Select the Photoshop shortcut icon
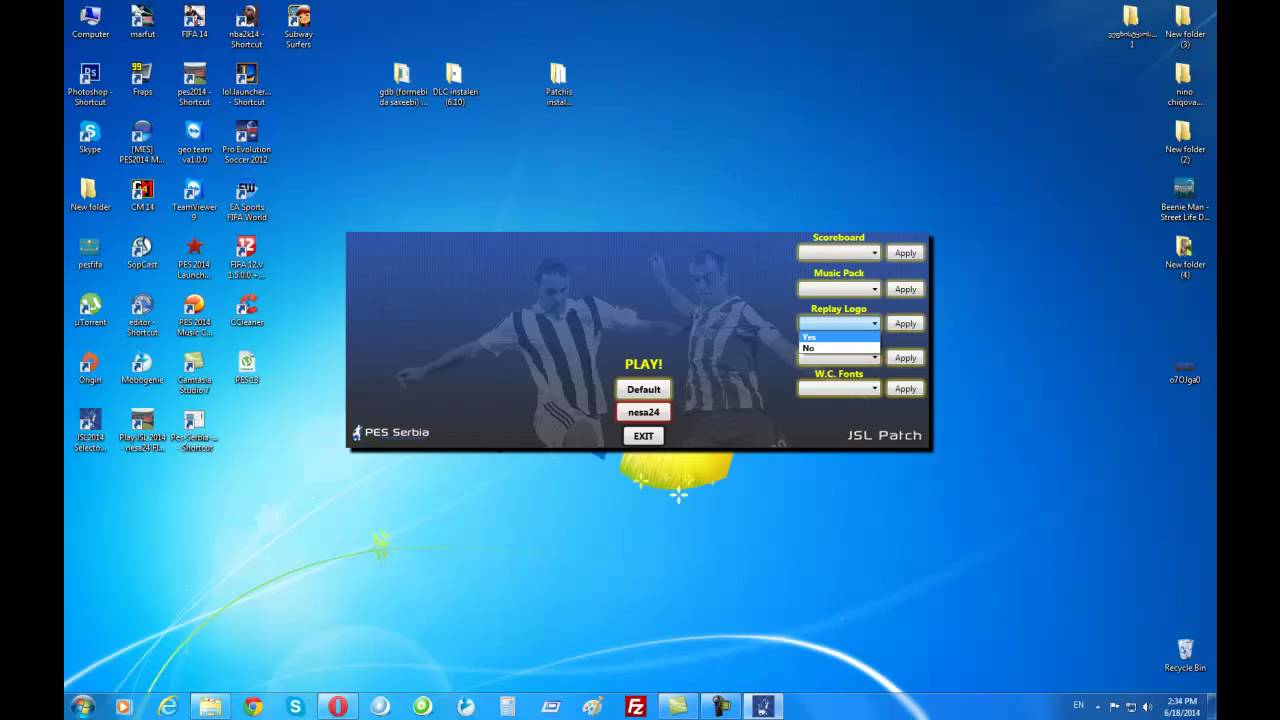 click(90, 85)
